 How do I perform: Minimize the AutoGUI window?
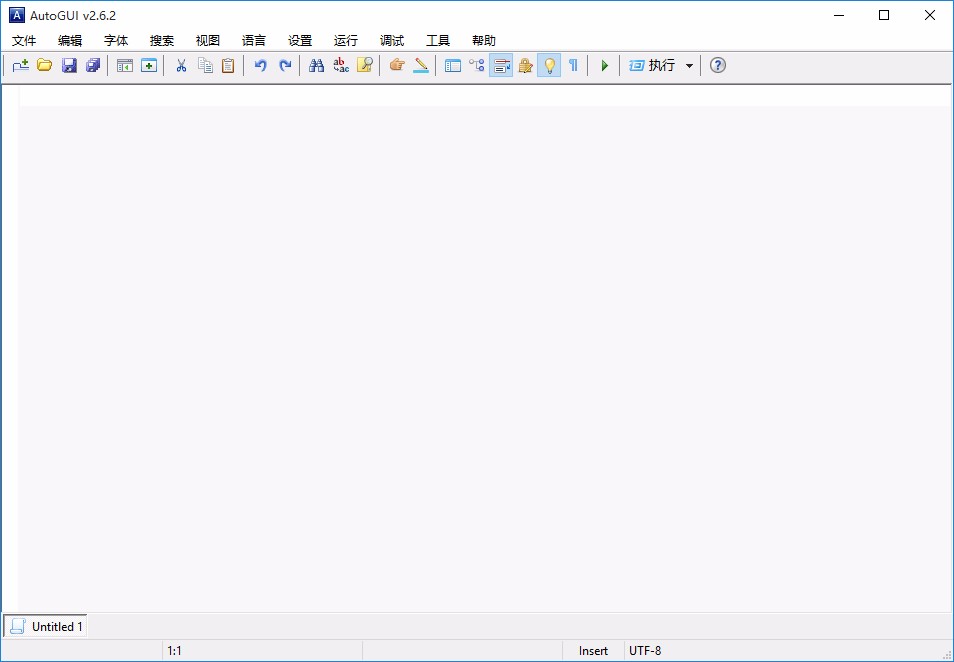coord(839,15)
